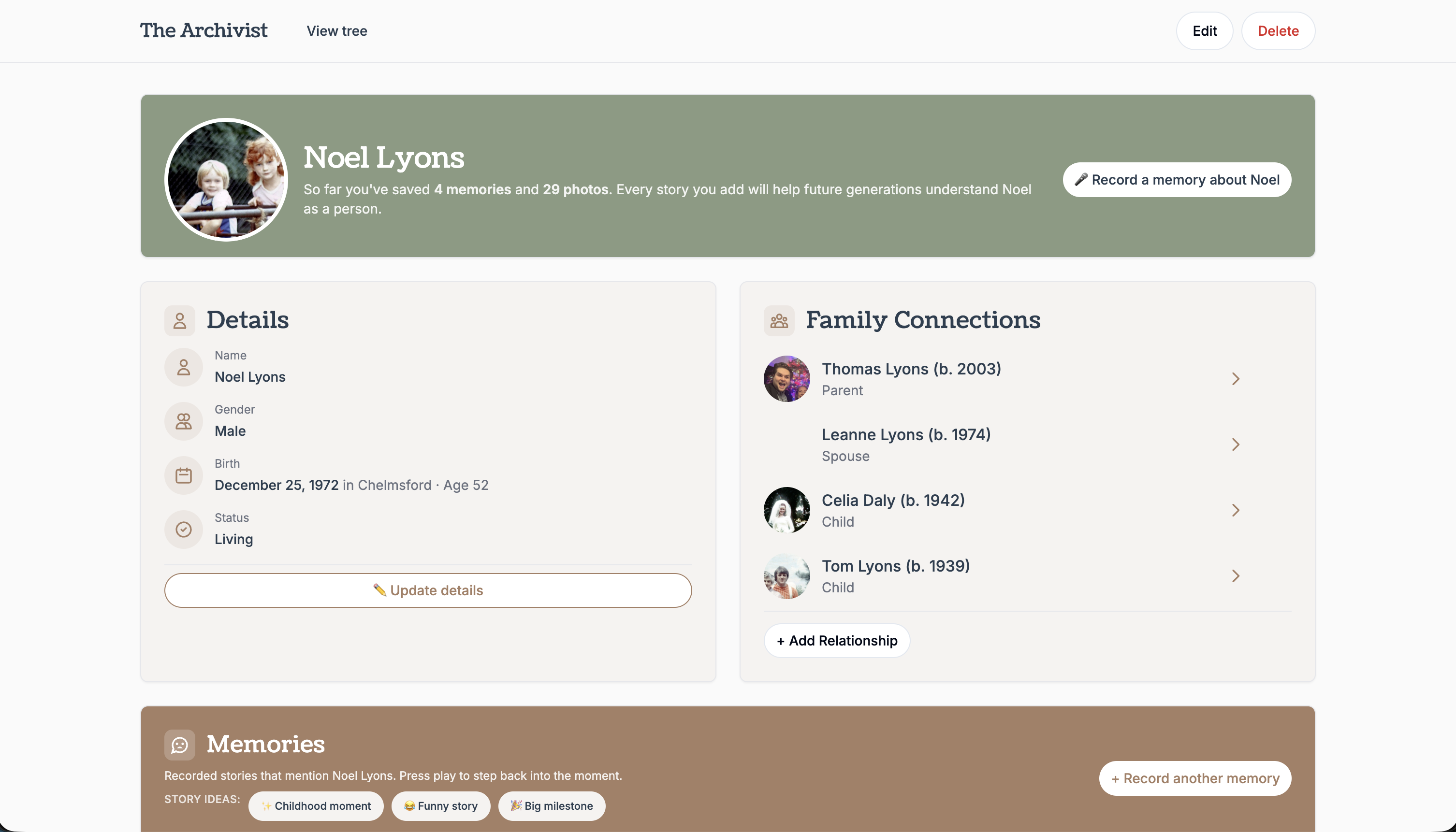Click Add Relationship
The height and width of the screenshot is (832, 1456).
(x=836, y=641)
